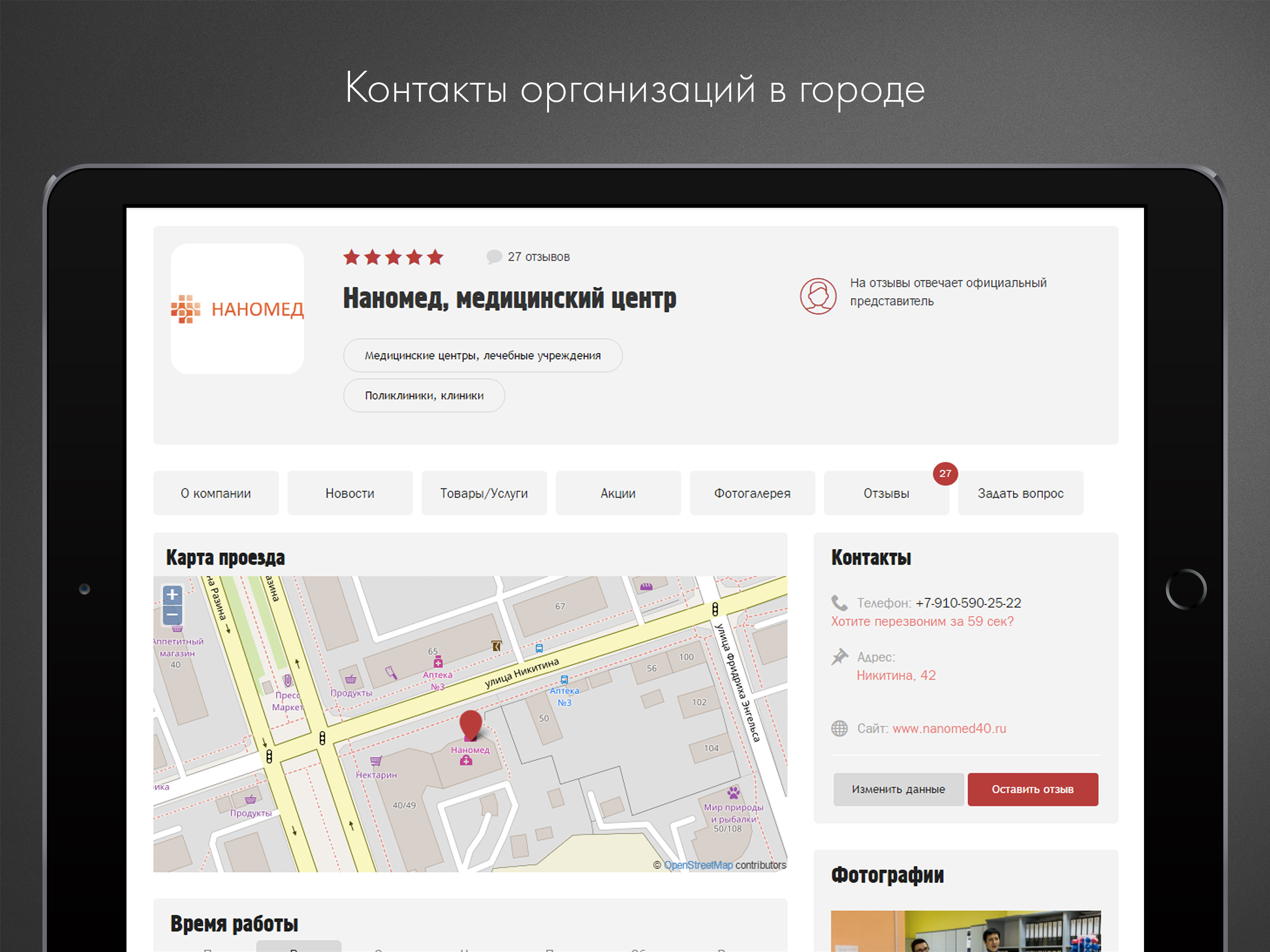This screenshot has height=952, width=1270.
Task: Click the globe website icon
Action: click(840, 728)
